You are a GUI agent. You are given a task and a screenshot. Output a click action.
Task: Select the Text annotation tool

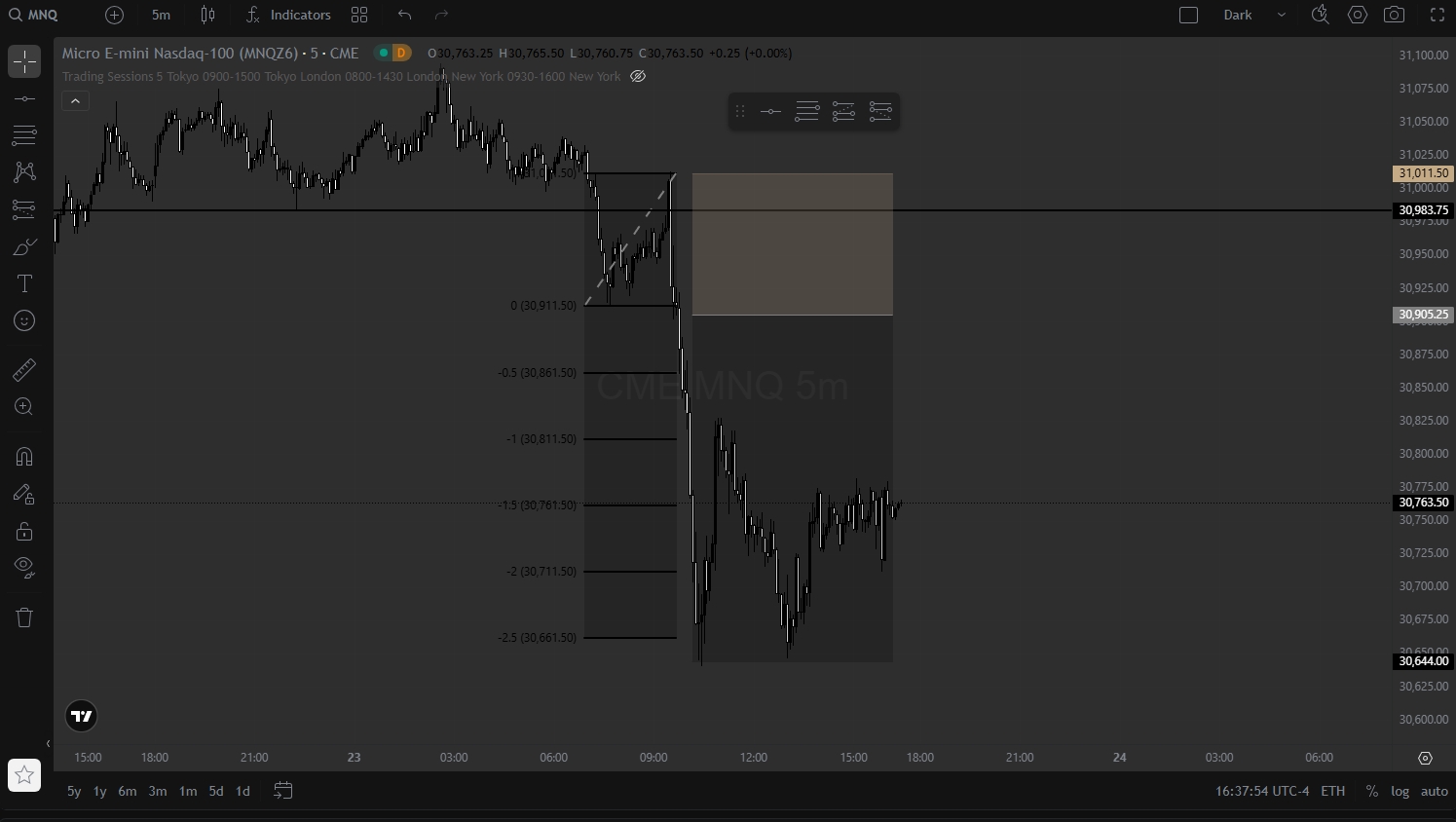pyautogui.click(x=24, y=283)
